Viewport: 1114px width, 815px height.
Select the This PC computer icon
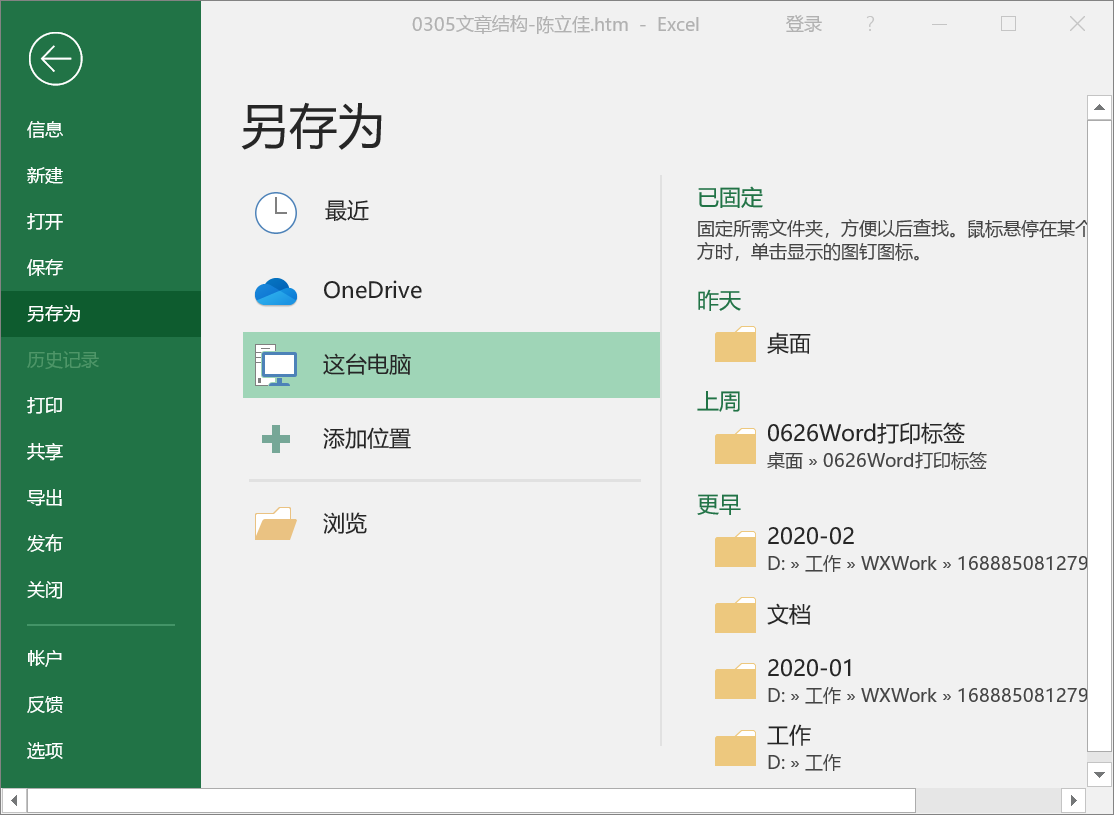276,366
